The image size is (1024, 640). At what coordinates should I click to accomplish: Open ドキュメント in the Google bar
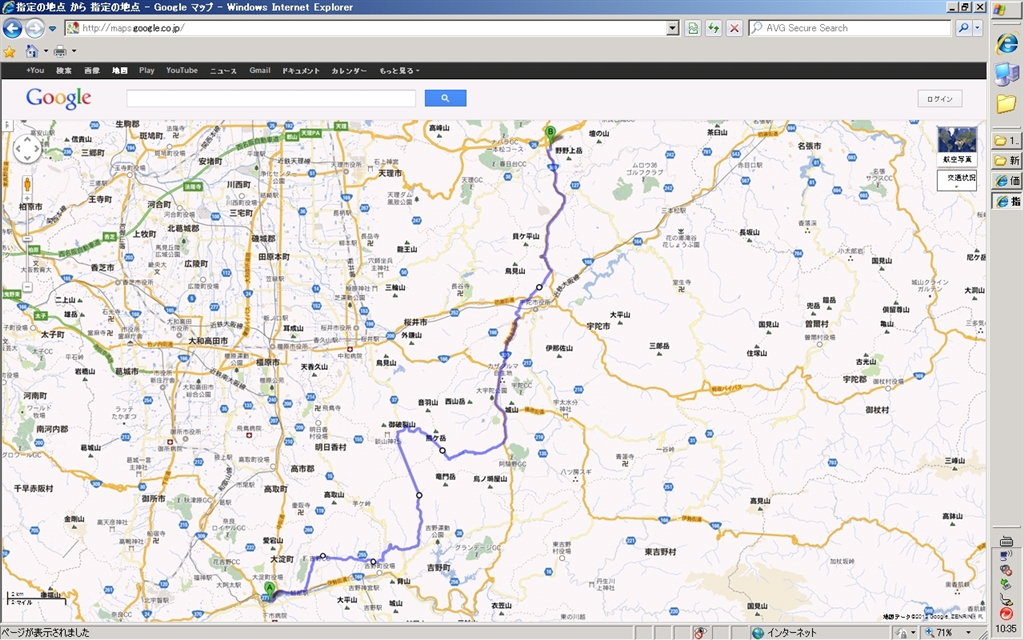click(301, 71)
